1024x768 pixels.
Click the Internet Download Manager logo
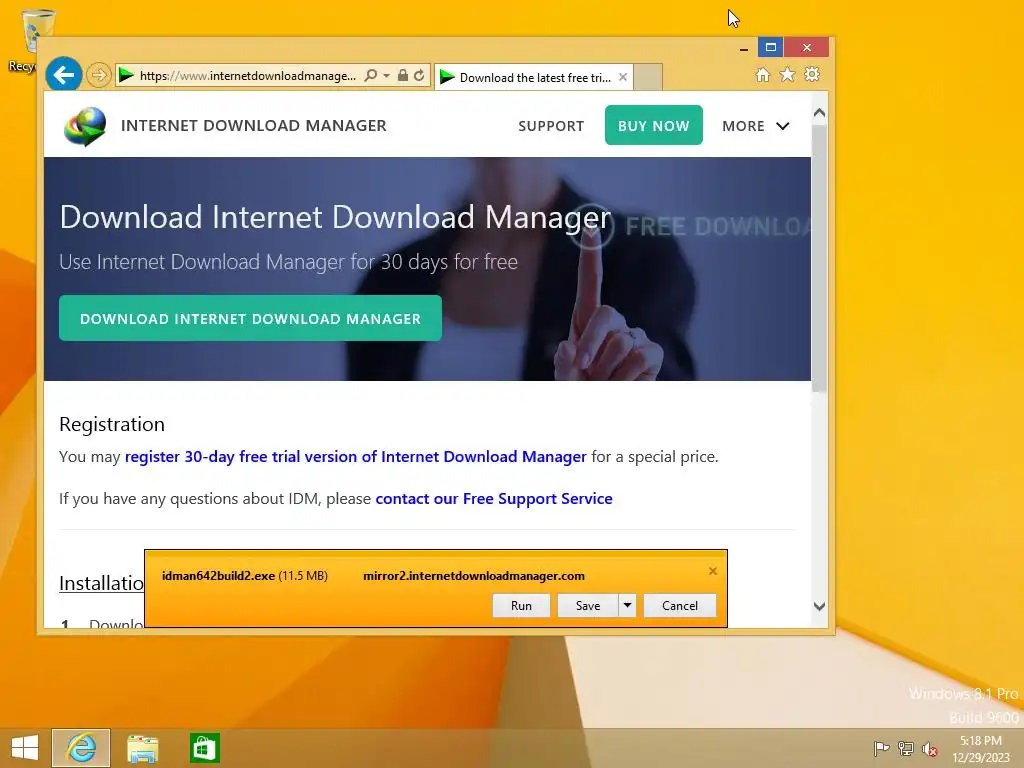85,126
